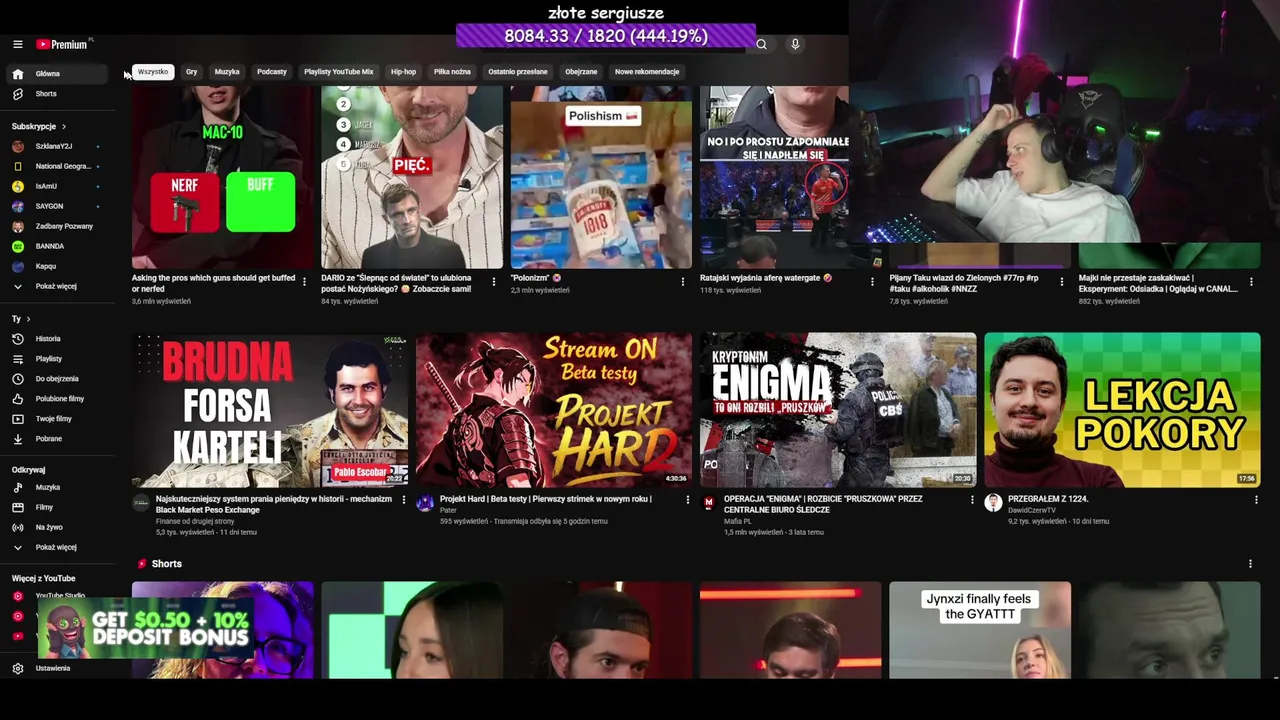Open Ustawienia settings gear
The width and height of the screenshot is (1280, 720).
58,668
